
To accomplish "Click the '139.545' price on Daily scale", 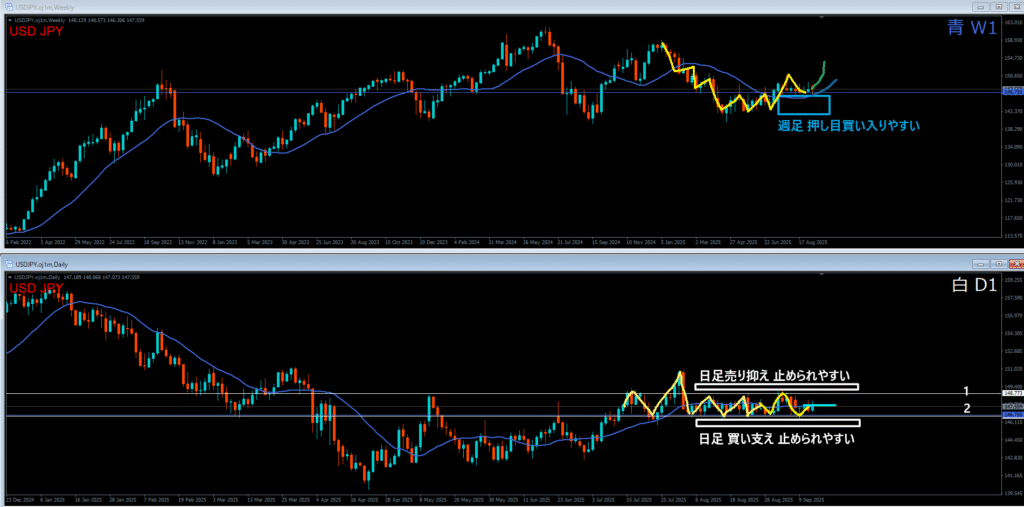I will tap(1013, 493).
